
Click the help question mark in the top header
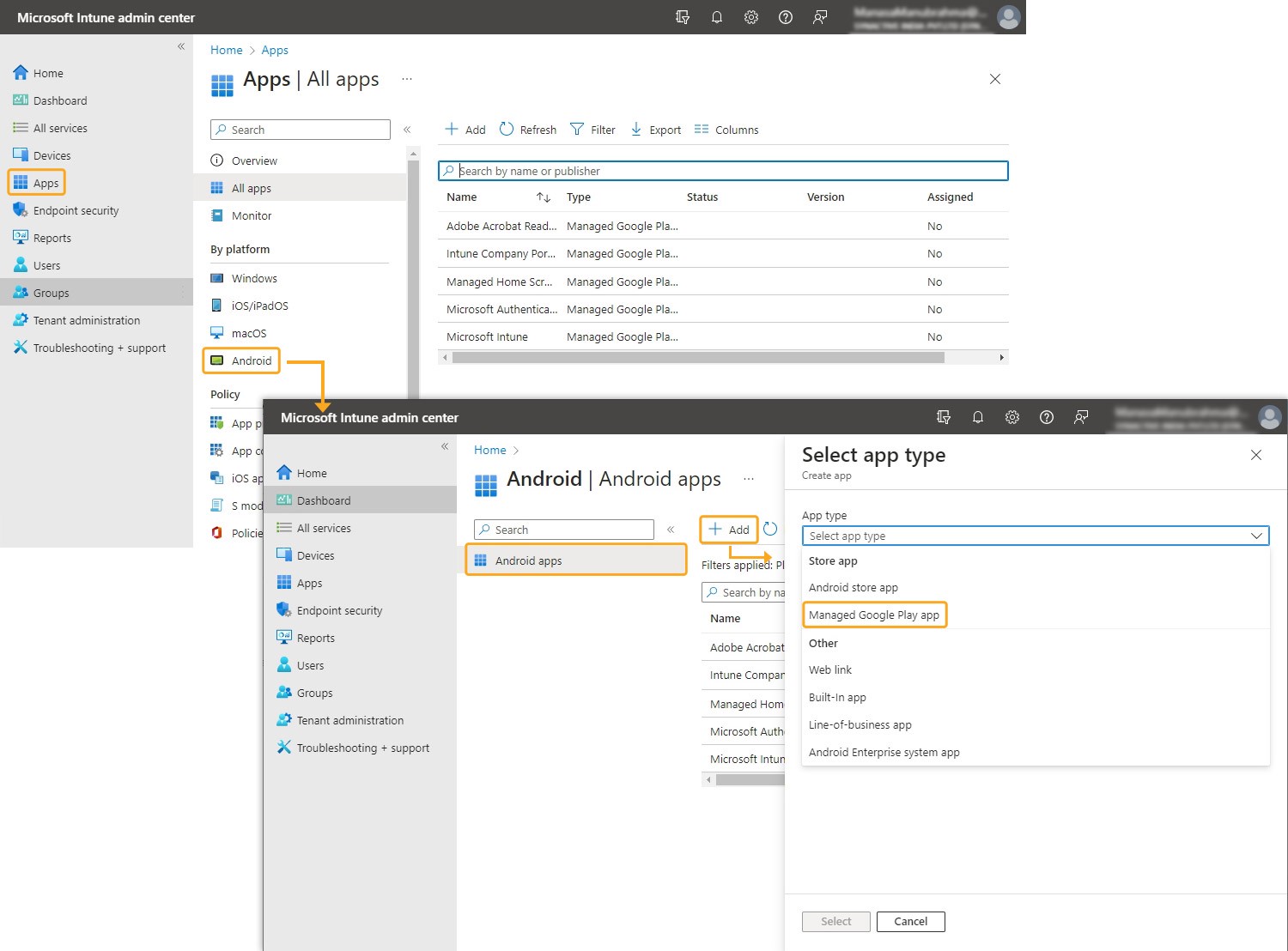coord(785,17)
